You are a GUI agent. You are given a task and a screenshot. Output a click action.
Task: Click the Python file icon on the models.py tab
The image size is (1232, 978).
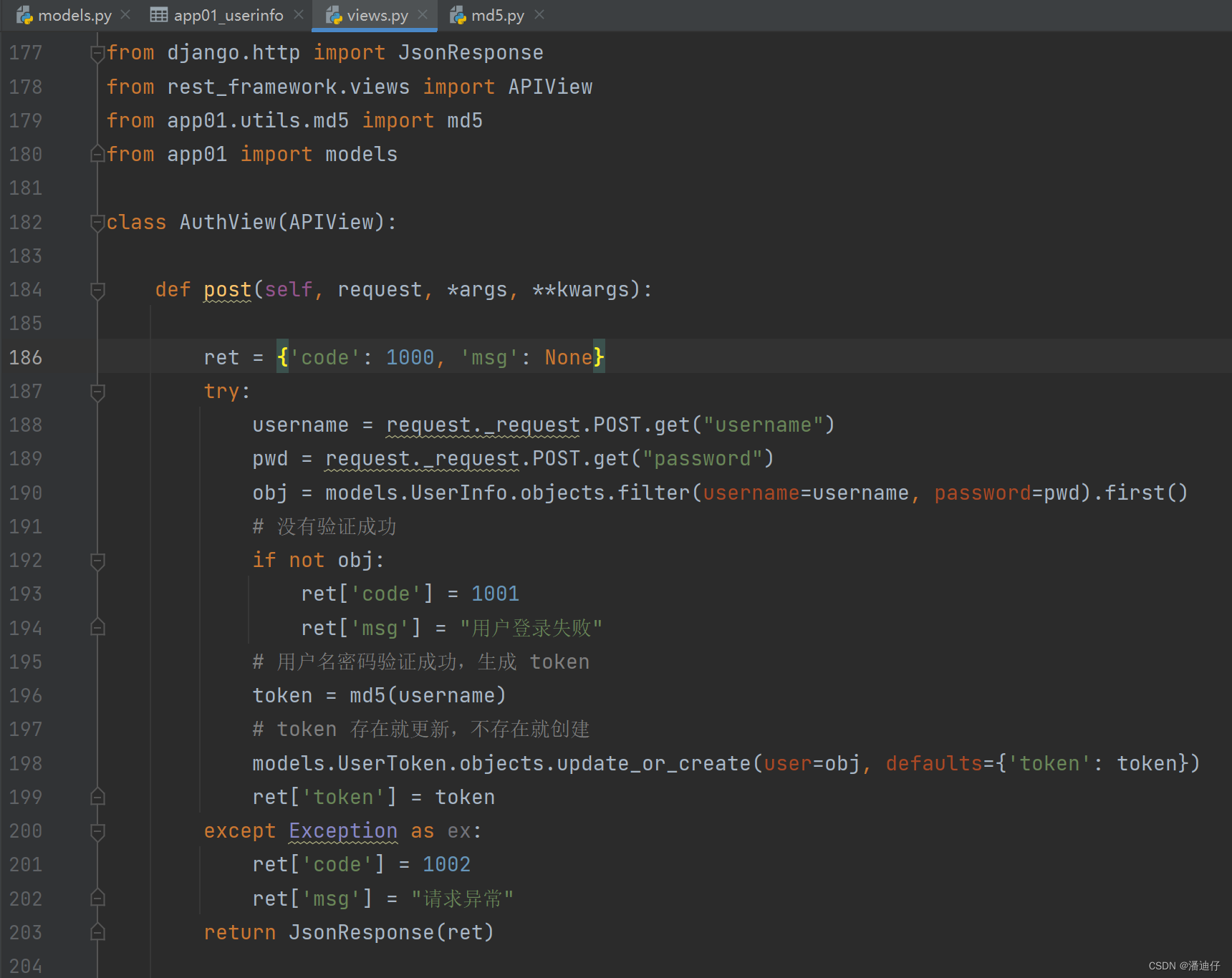point(25,14)
